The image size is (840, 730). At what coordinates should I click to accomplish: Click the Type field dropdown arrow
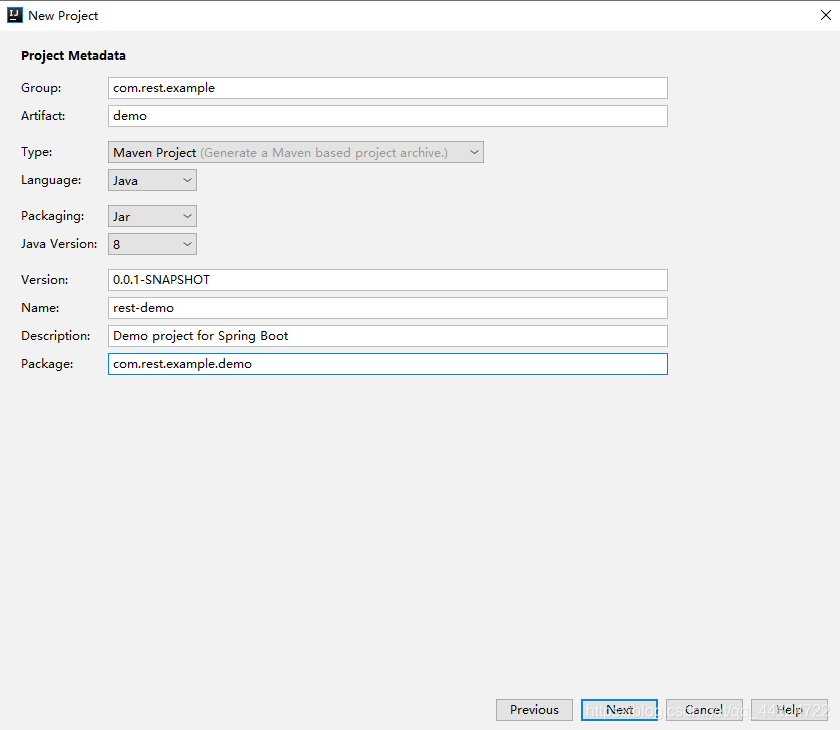click(x=474, y=152)
